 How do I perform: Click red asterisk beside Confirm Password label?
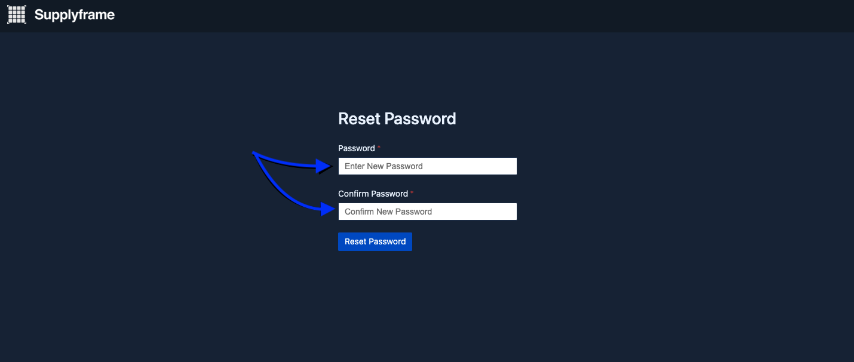pyautogui.click(x=412, y=192)
